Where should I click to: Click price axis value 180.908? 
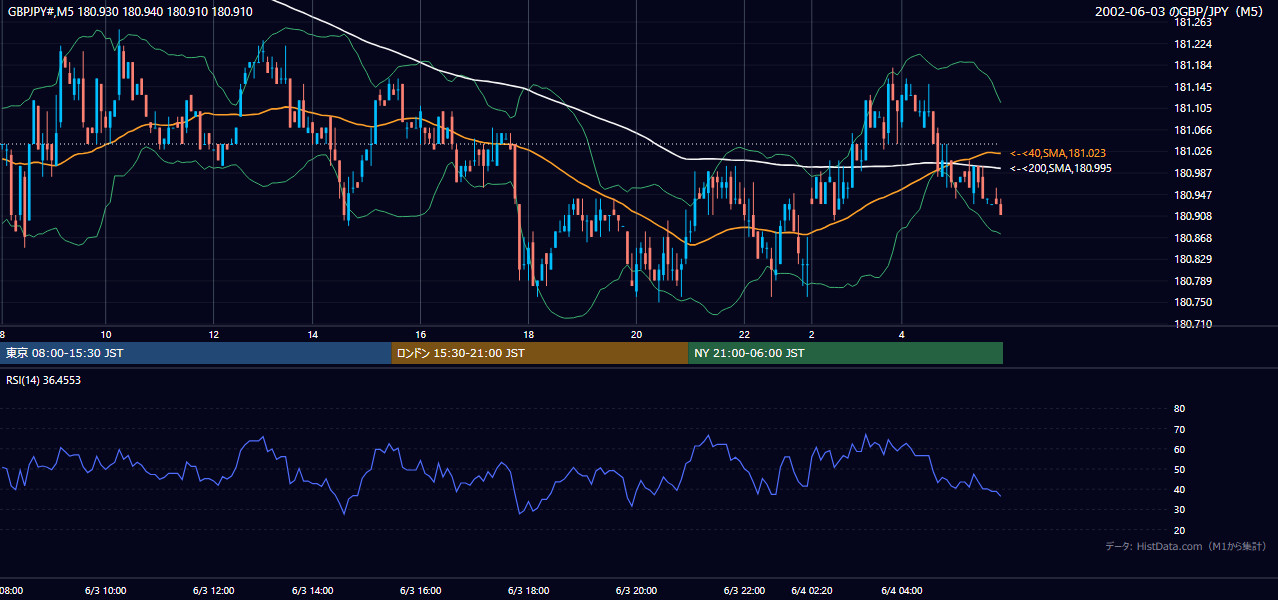[x=1193, y=216]
